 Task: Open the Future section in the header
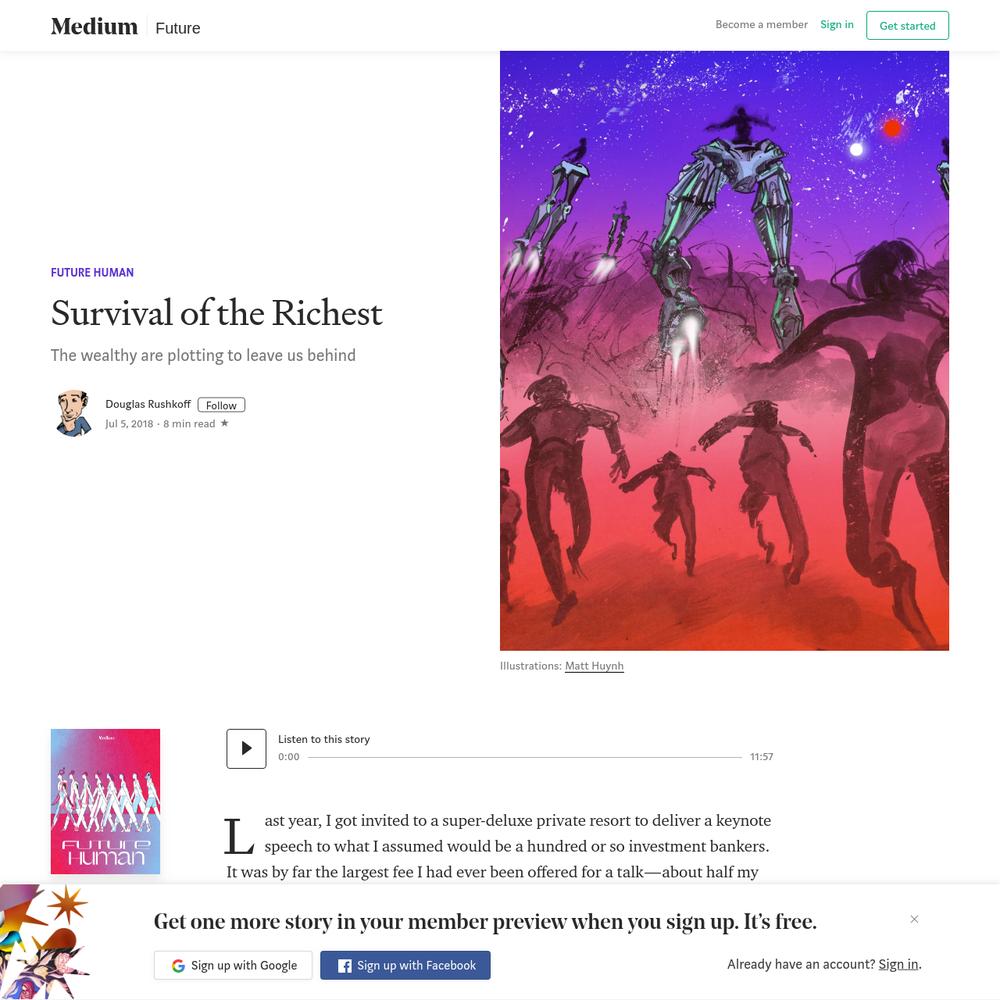178,28
